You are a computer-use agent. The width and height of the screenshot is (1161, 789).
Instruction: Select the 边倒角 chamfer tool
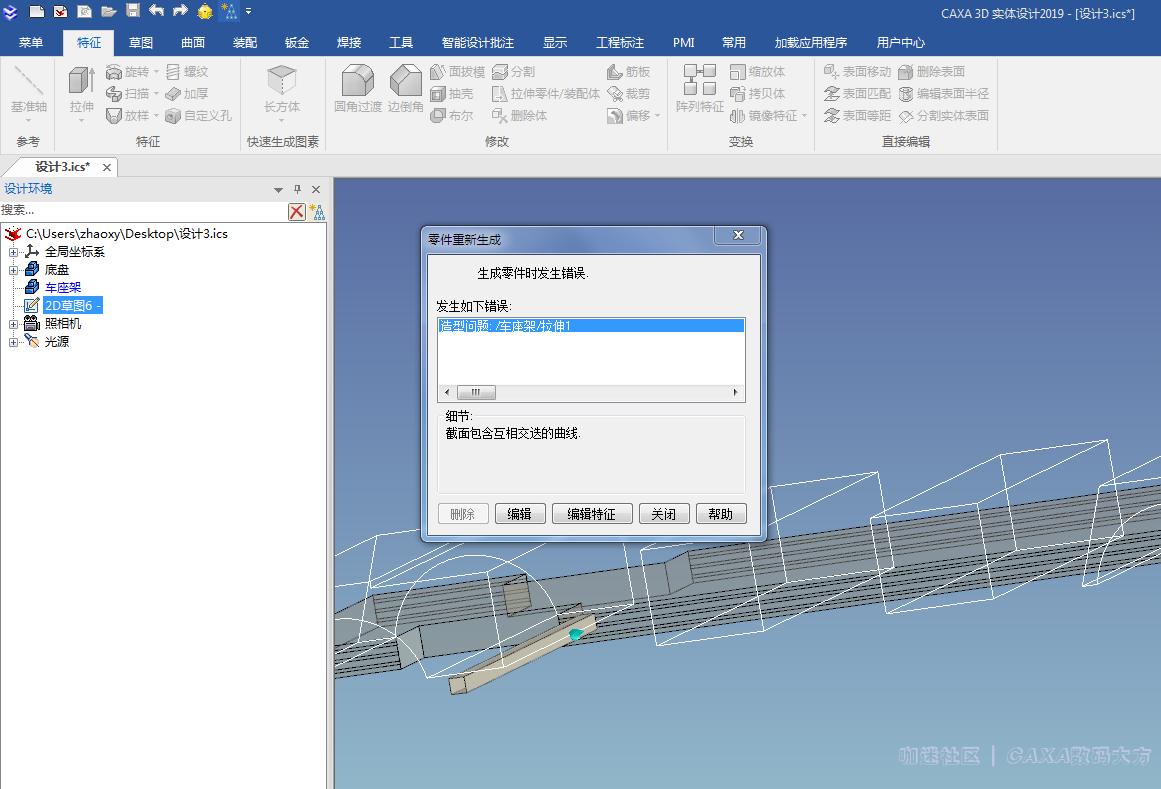(x=406, y=89)
